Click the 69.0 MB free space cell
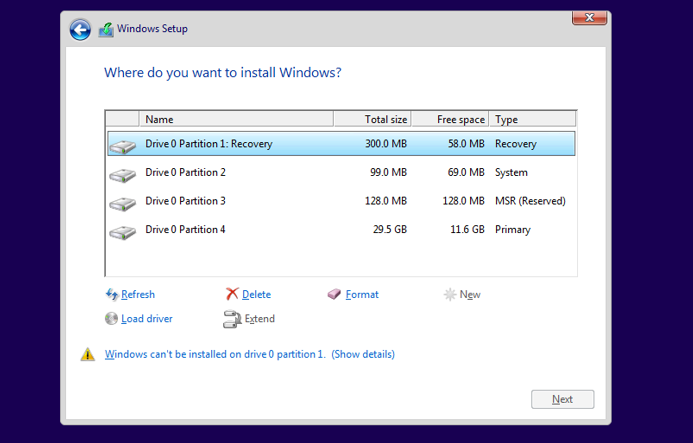Screen dimensions: 693x443 [466, 172]
